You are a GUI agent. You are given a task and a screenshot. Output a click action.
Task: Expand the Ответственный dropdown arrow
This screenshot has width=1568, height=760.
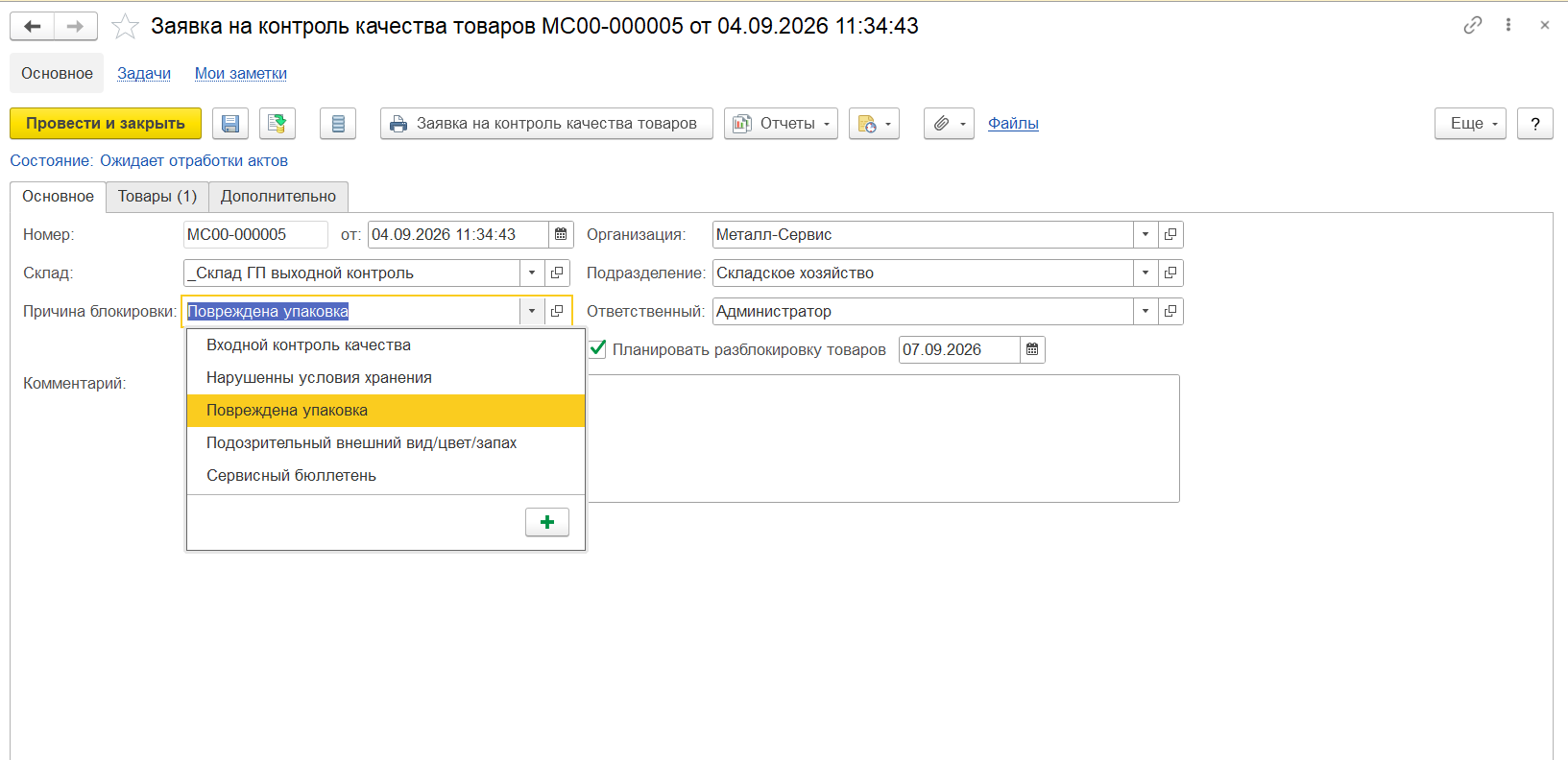coord(1146,311)
